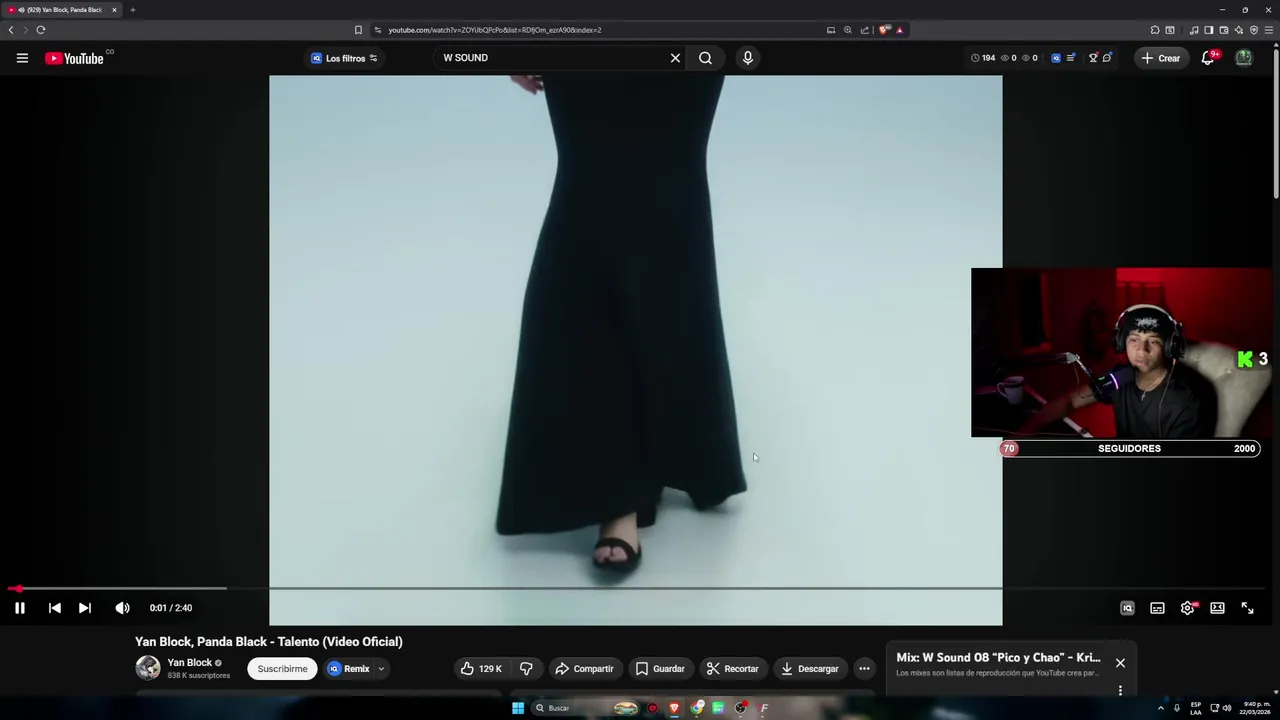
Task: Run search with the magnifier button
Action: [706, 58]
